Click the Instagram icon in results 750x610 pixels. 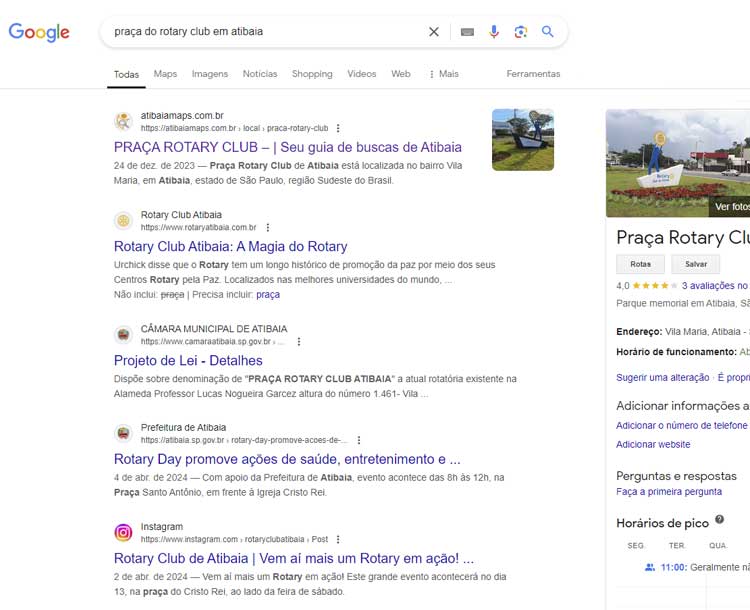pos(123,532)
